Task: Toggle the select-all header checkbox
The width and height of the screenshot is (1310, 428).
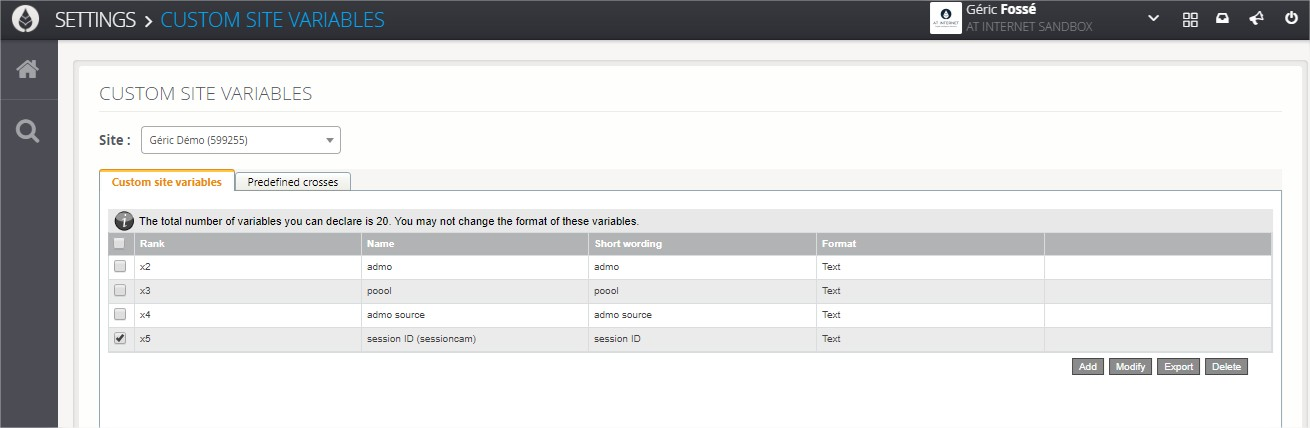Action: 120,243
